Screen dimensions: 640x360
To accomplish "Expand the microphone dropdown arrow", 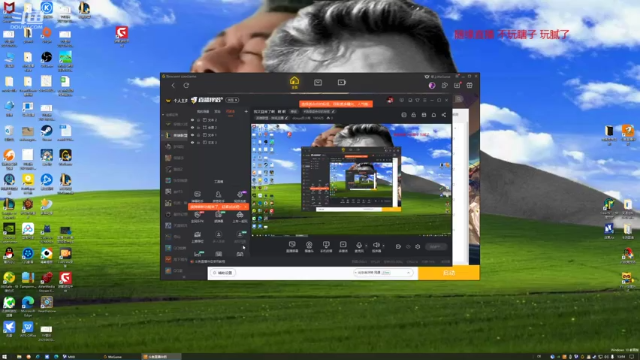I will tap(366, 246).
